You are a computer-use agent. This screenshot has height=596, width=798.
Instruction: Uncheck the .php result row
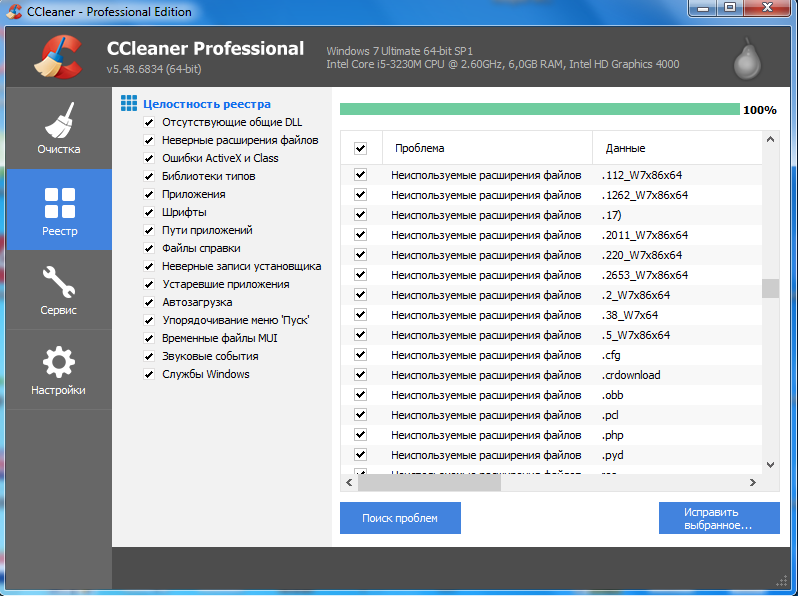(x=360, y=435)
